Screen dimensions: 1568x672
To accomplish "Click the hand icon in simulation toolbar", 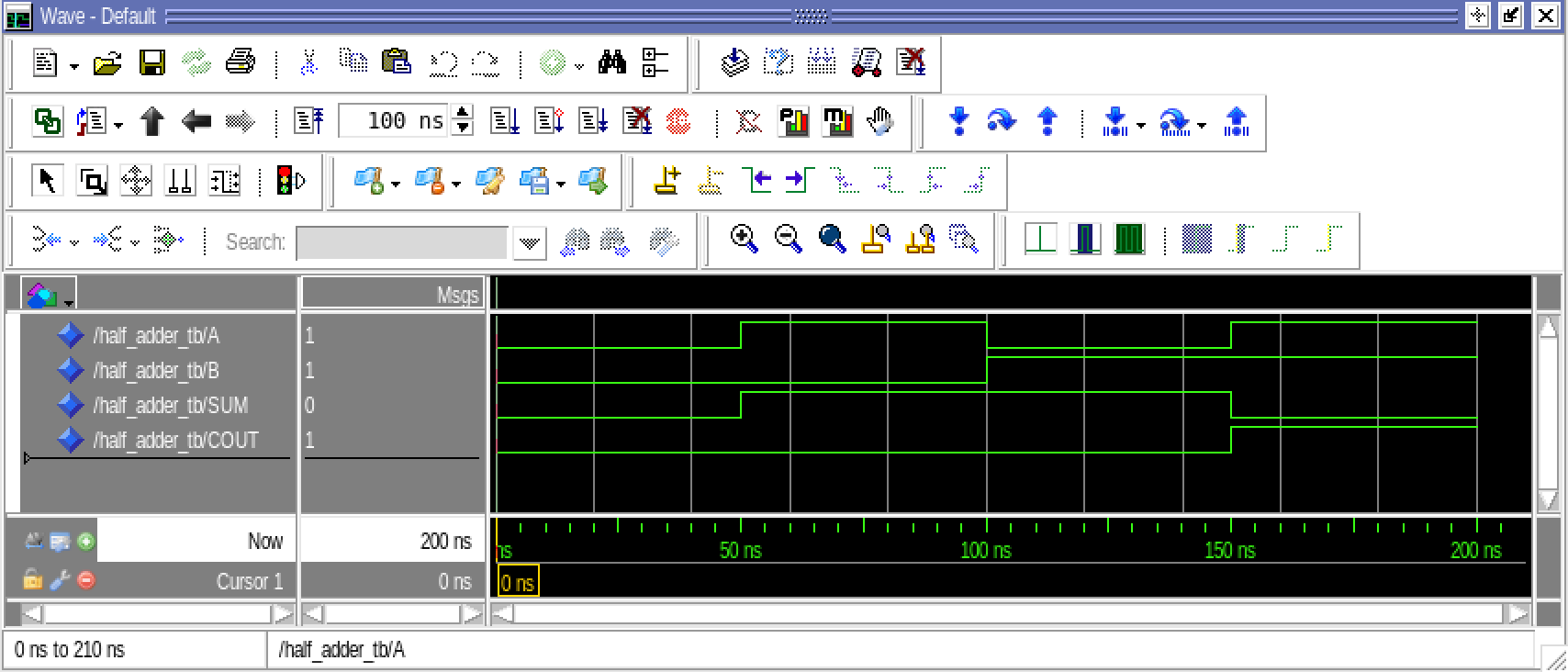I will tap(880, 121).
